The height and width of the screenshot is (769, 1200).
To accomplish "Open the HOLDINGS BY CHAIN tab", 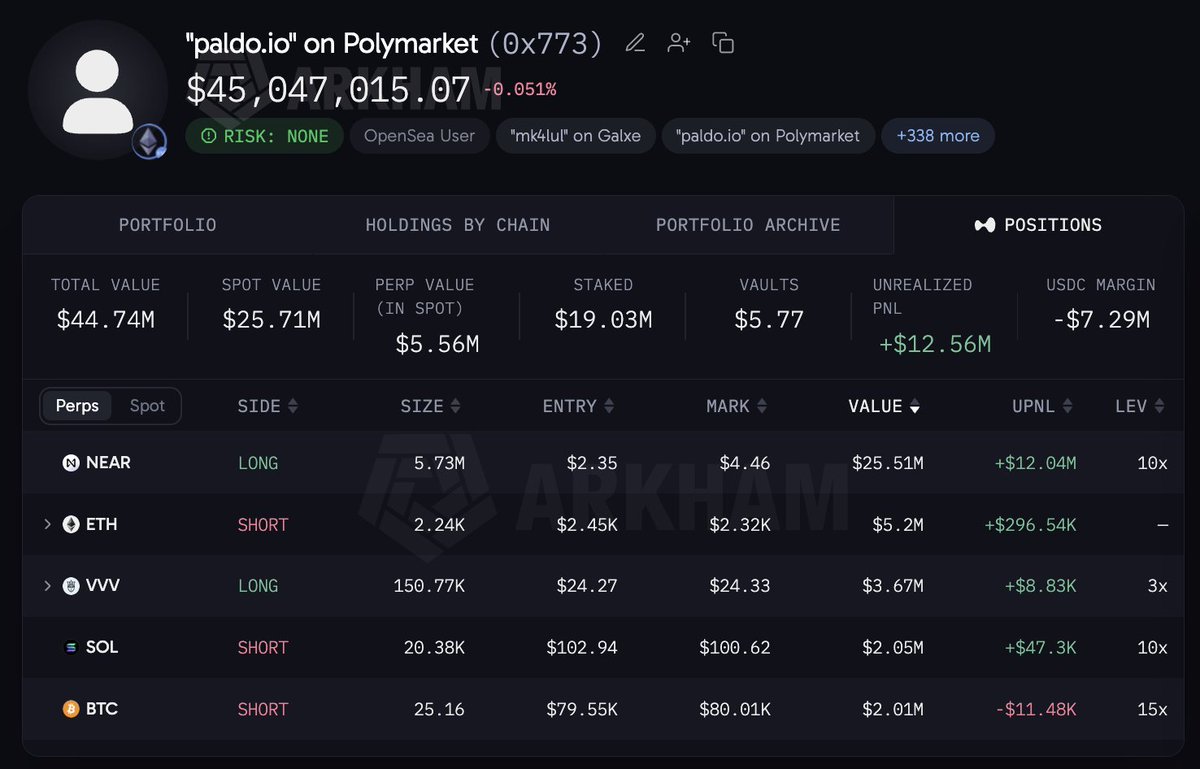I will [457, 225].
